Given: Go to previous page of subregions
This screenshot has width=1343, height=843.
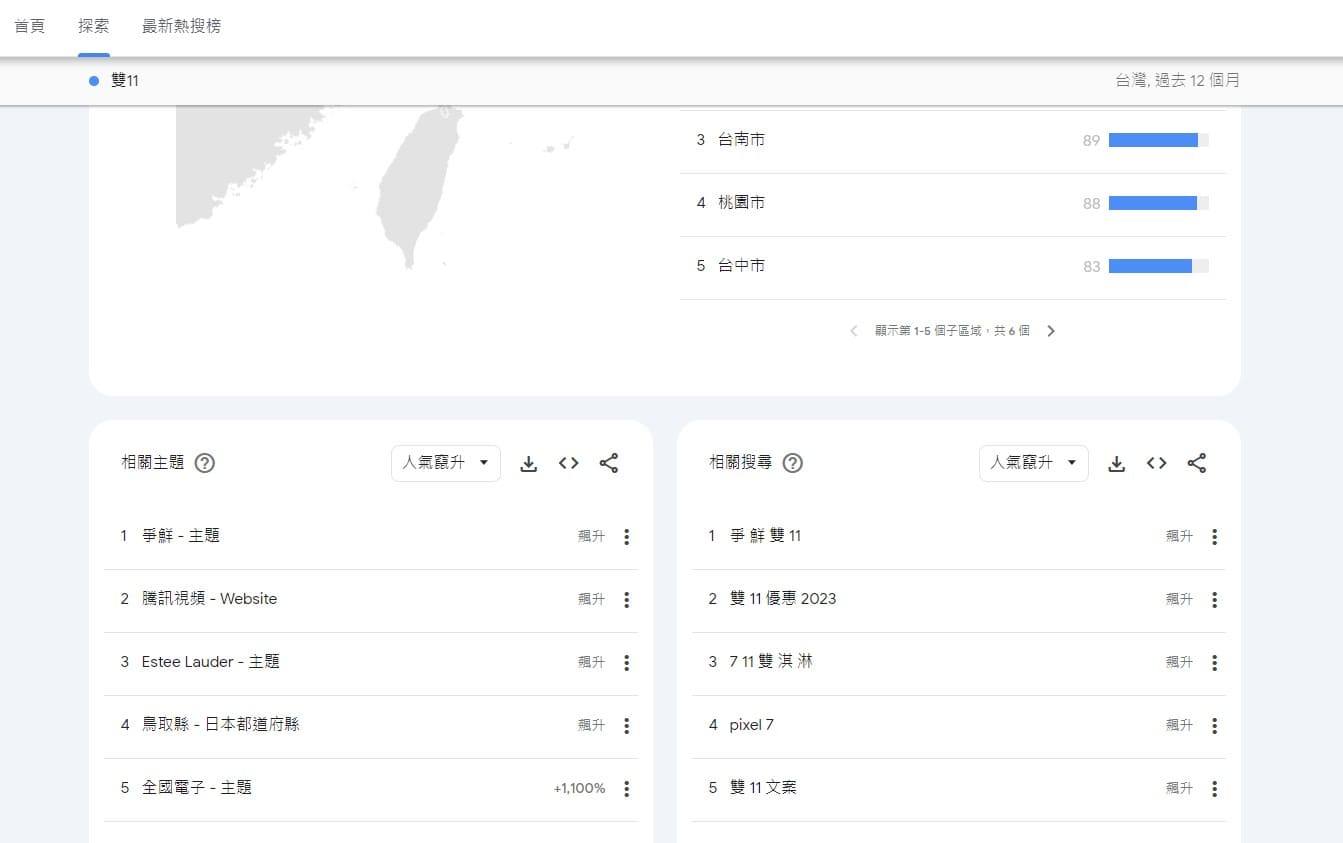Looking at the screenshot, I should pos(853,331).
